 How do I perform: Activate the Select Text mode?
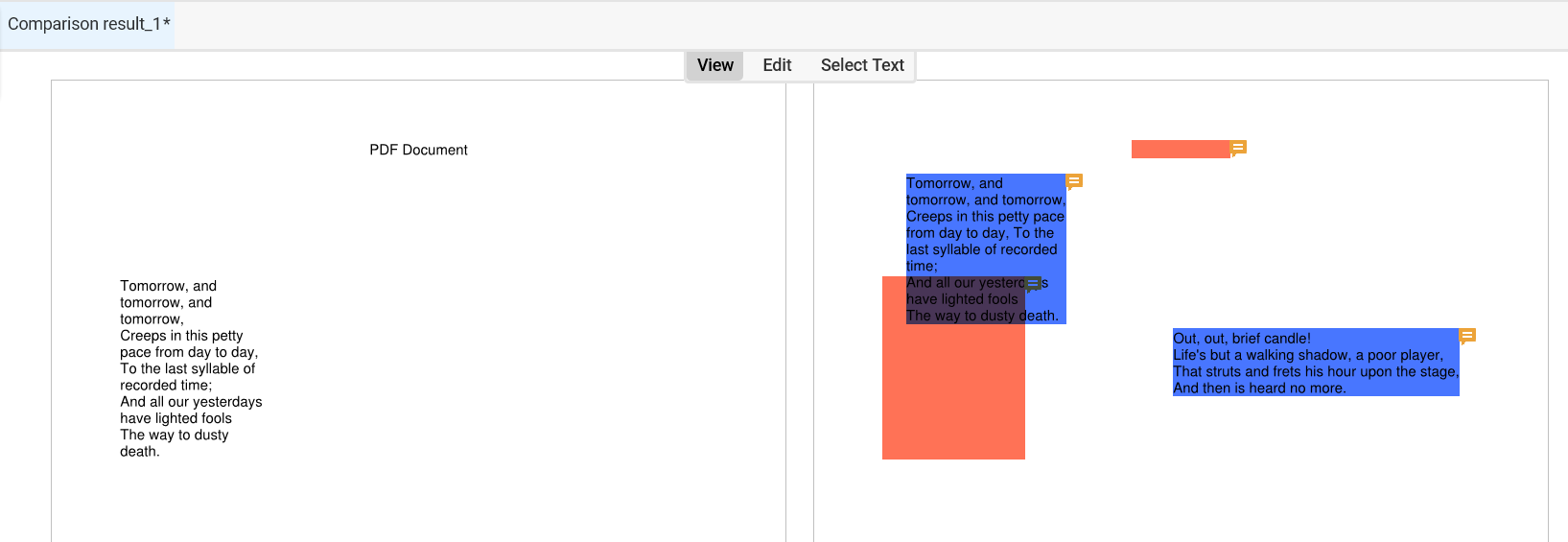point(862,65)
